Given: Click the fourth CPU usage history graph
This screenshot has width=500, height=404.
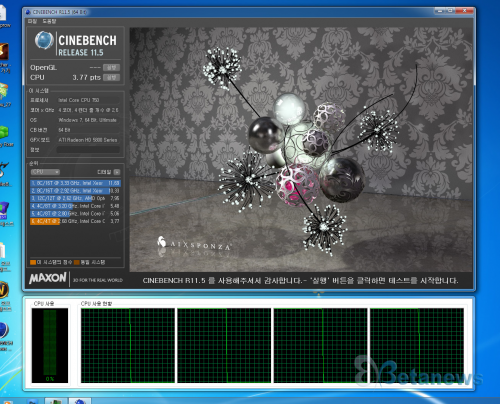Looking at the screenshot, I should tap(417, 345).
